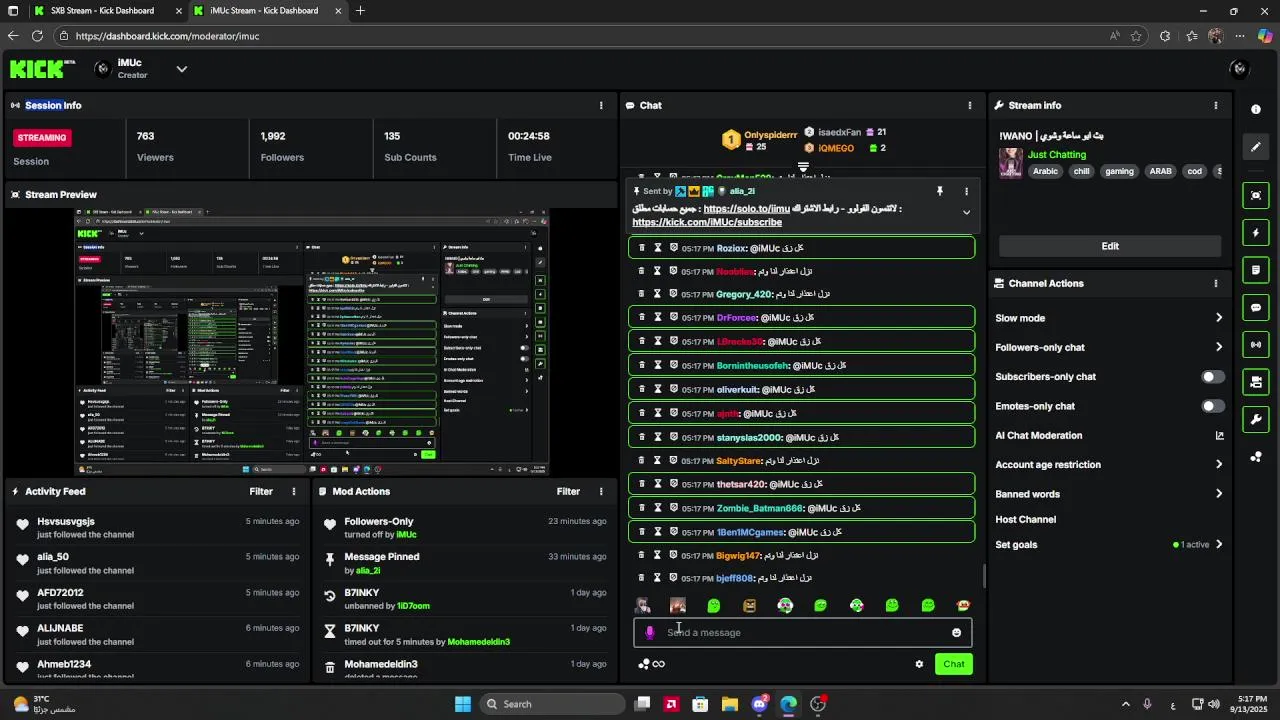This screenshot has width=1280, height=720.
Task: Toggle the lightning bolt widget icon in sidebar
Action: (1256, 233)
